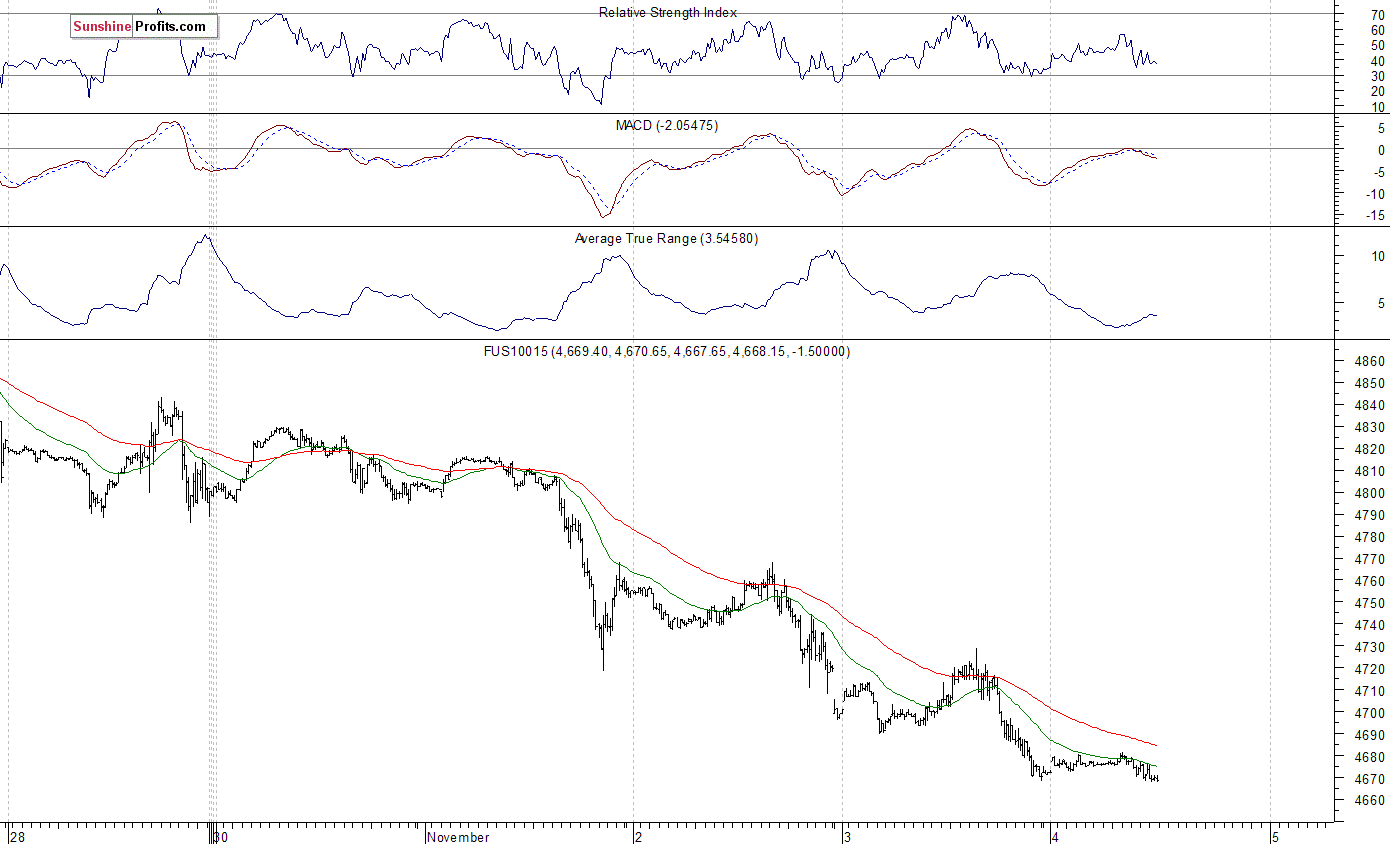The height and width of the screenshot is (844, 1390).
Task: Click the -10 level on MACD axis
Action: click(1375, 194)
